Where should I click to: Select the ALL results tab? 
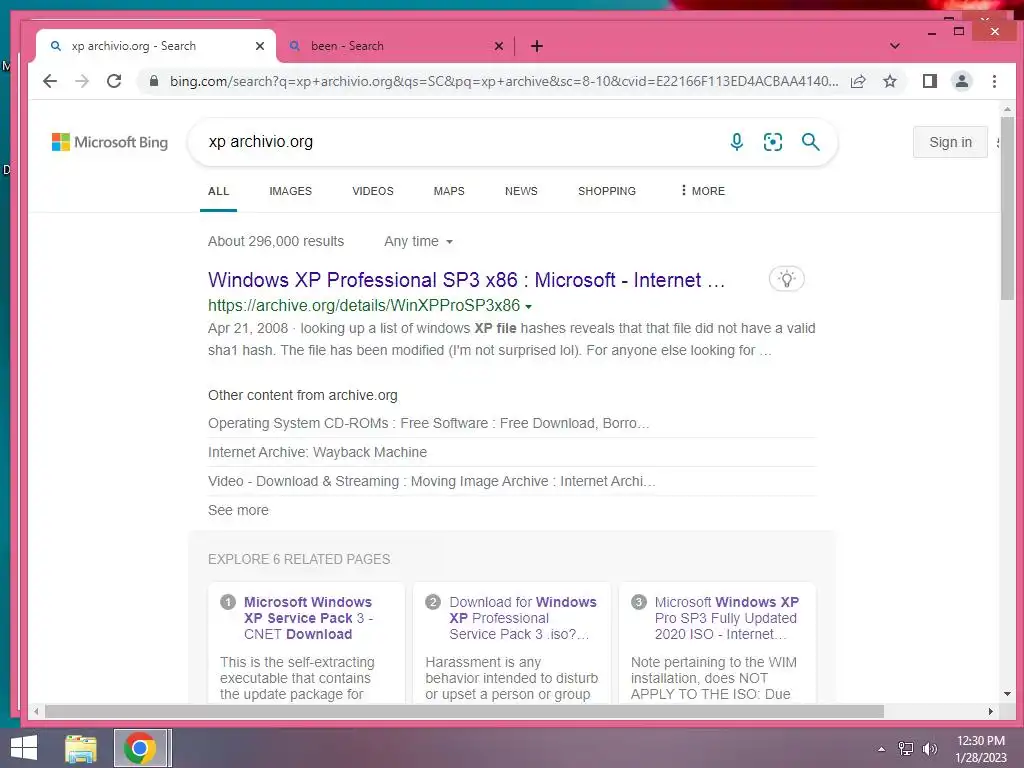tap(218, 191)
